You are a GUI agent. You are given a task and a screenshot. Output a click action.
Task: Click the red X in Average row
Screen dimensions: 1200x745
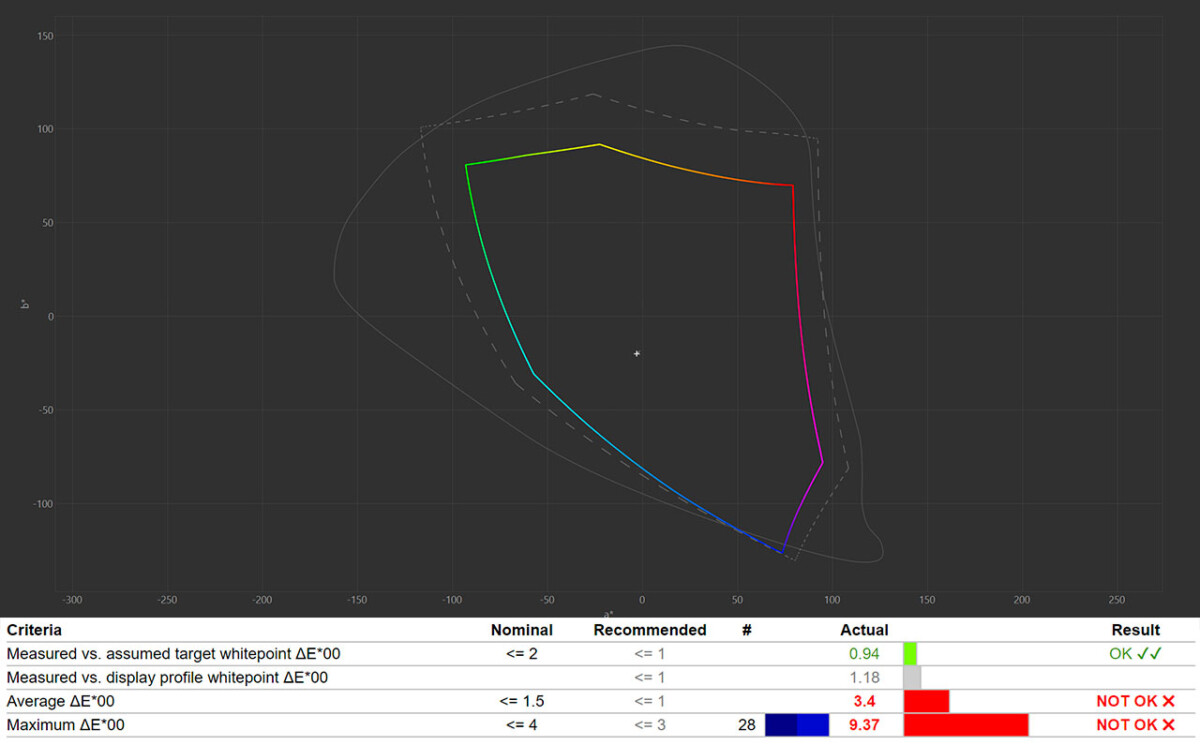click(1168, 701)
